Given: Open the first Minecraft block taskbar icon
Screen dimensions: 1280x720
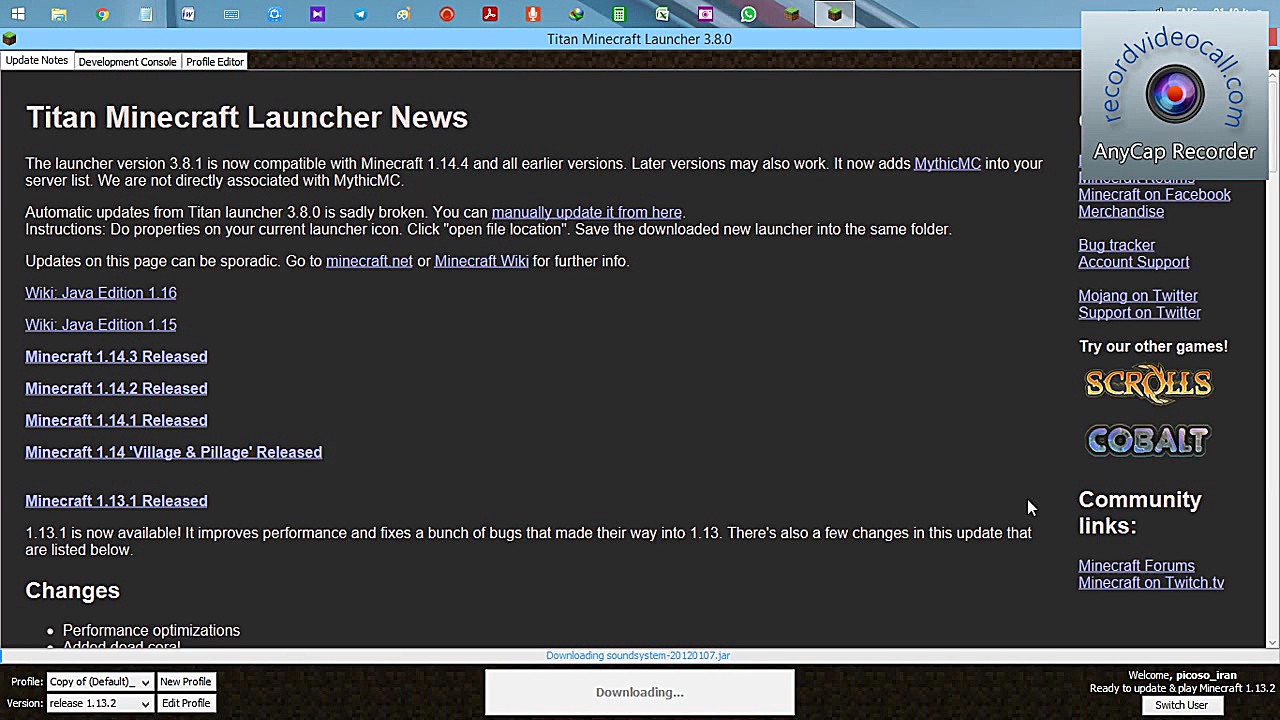Looking at the screenshot, I should pyautogui.click(x=791, y=14).
